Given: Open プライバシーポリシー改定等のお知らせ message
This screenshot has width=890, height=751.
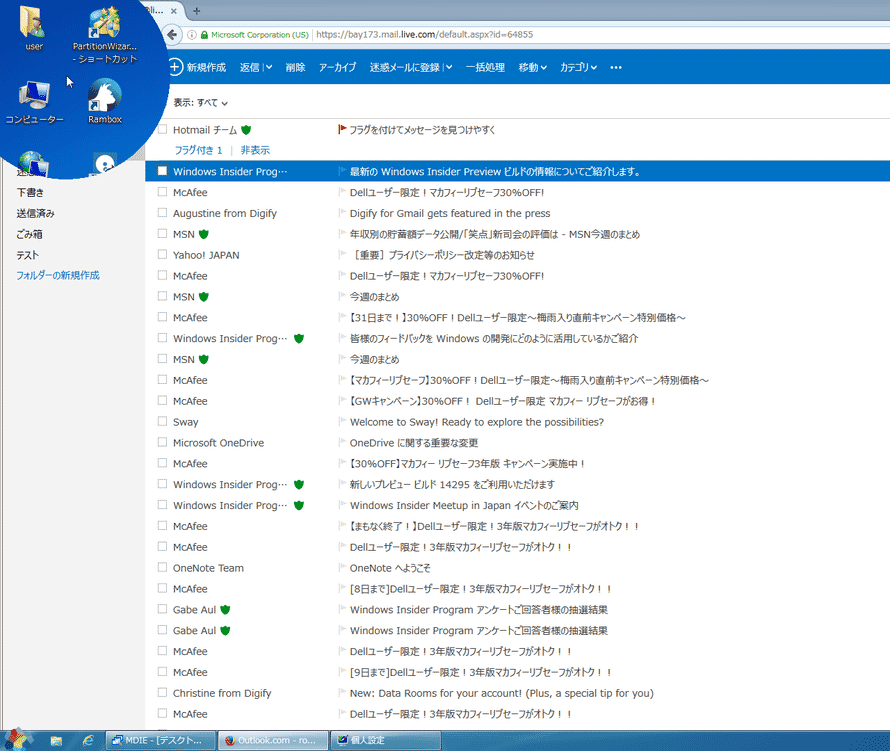Looking at the screenshot, I should point(442,255).
